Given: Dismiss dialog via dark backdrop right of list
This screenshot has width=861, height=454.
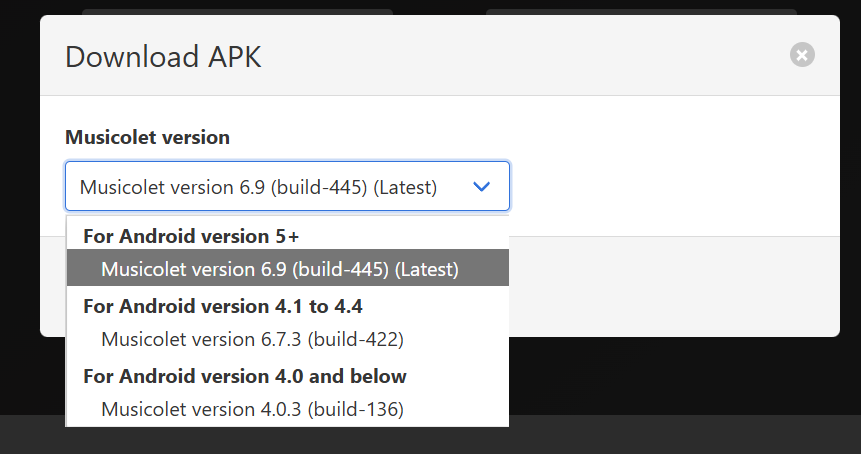Looking at the screenshot, I should [x=681, y=376].
